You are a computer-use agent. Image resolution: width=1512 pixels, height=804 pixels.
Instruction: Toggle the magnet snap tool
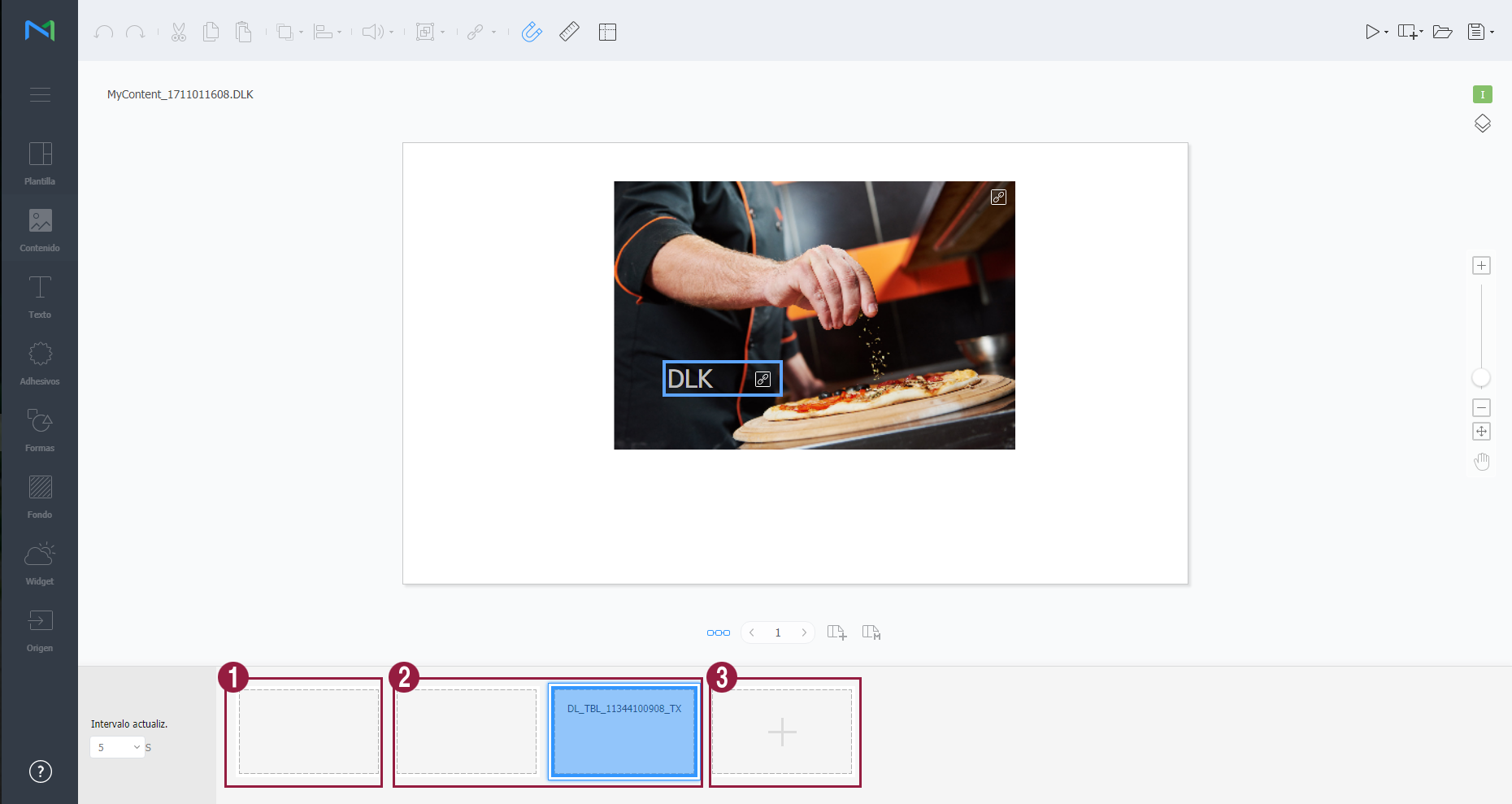tap(531, 32)
